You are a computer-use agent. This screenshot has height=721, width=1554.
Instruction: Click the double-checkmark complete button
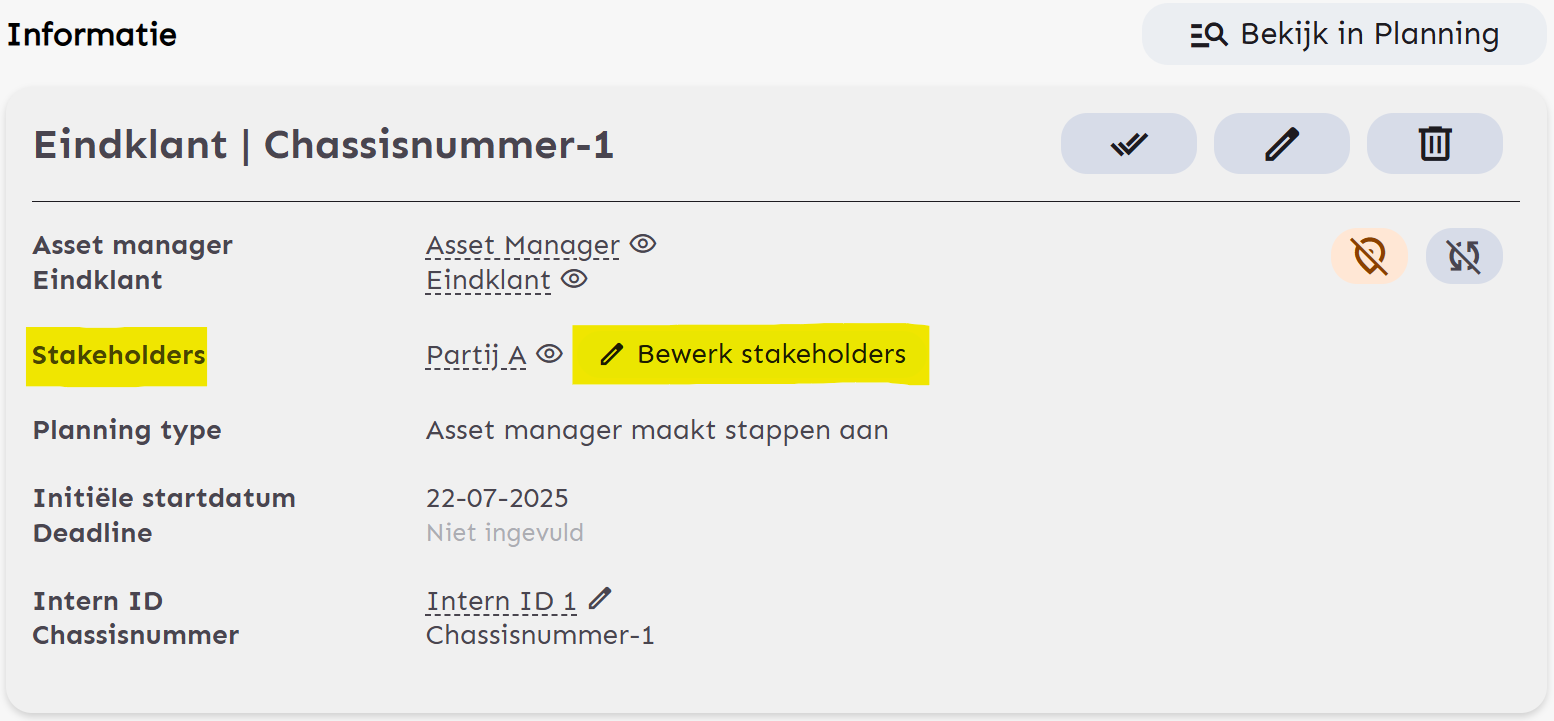1128,144
